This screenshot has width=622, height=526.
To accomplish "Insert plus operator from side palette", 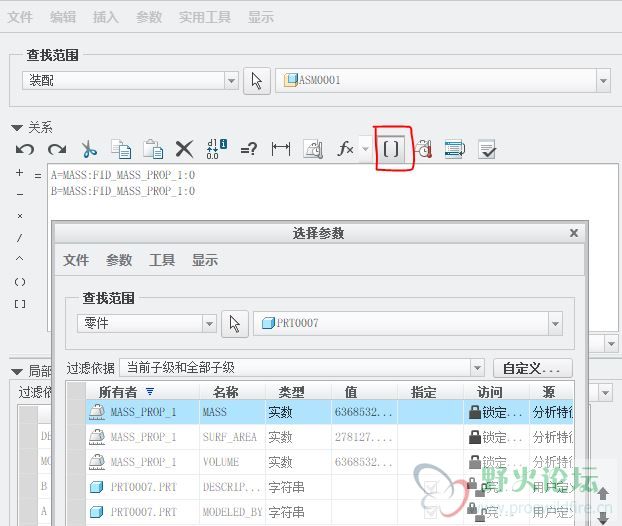I will click(x=19, y=173).
